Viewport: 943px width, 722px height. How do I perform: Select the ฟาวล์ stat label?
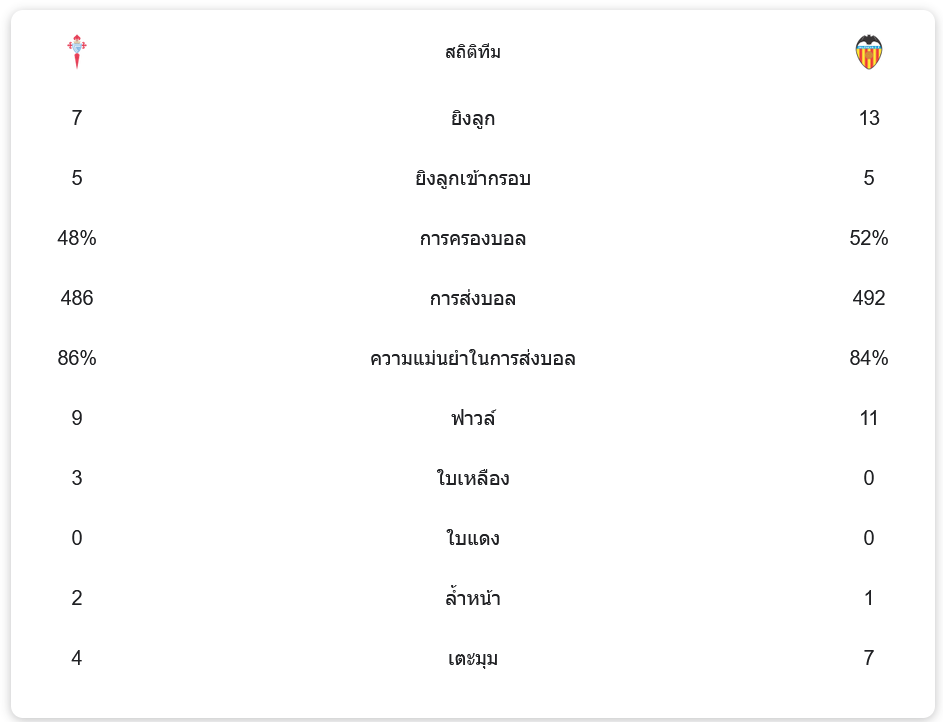472,419
